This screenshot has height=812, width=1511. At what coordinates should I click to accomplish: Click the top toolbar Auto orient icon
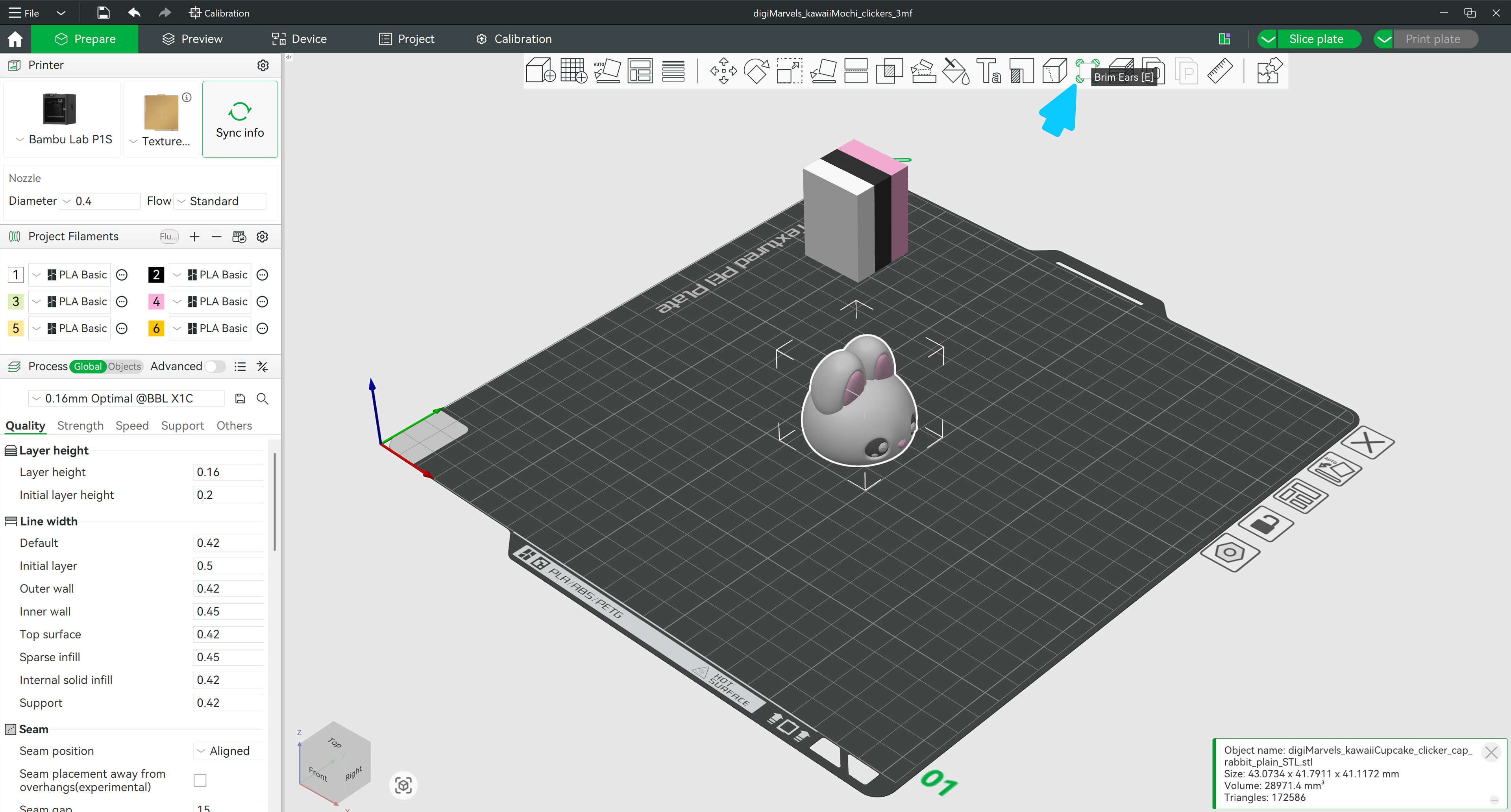point(607,70)
